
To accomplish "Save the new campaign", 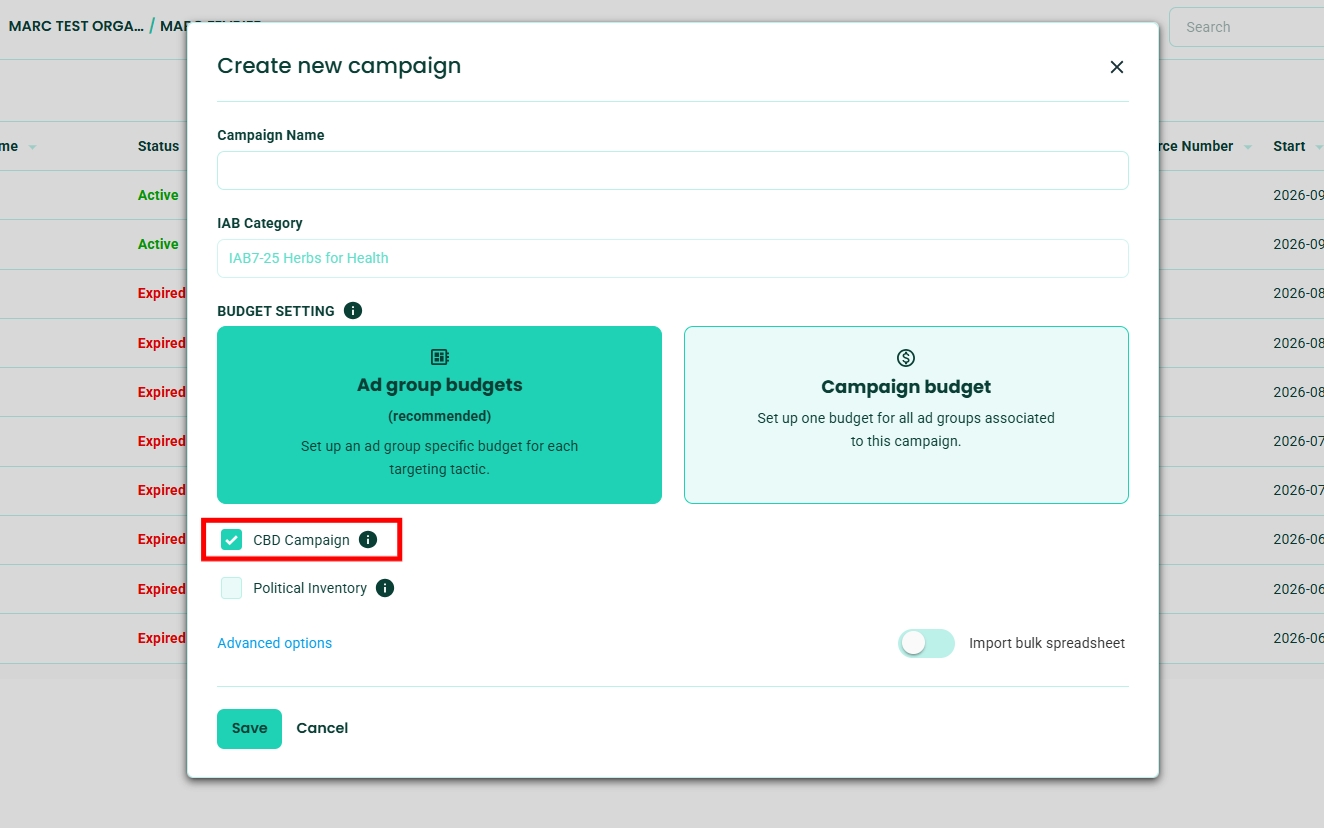I will [x=249, y=729].
